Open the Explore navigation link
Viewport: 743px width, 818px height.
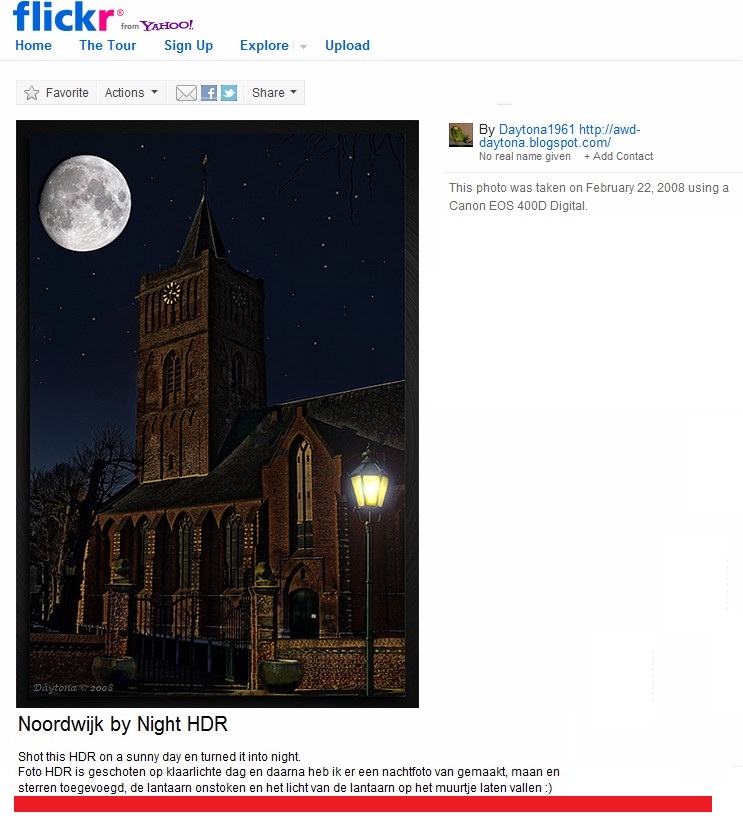[x=264, y=46]
